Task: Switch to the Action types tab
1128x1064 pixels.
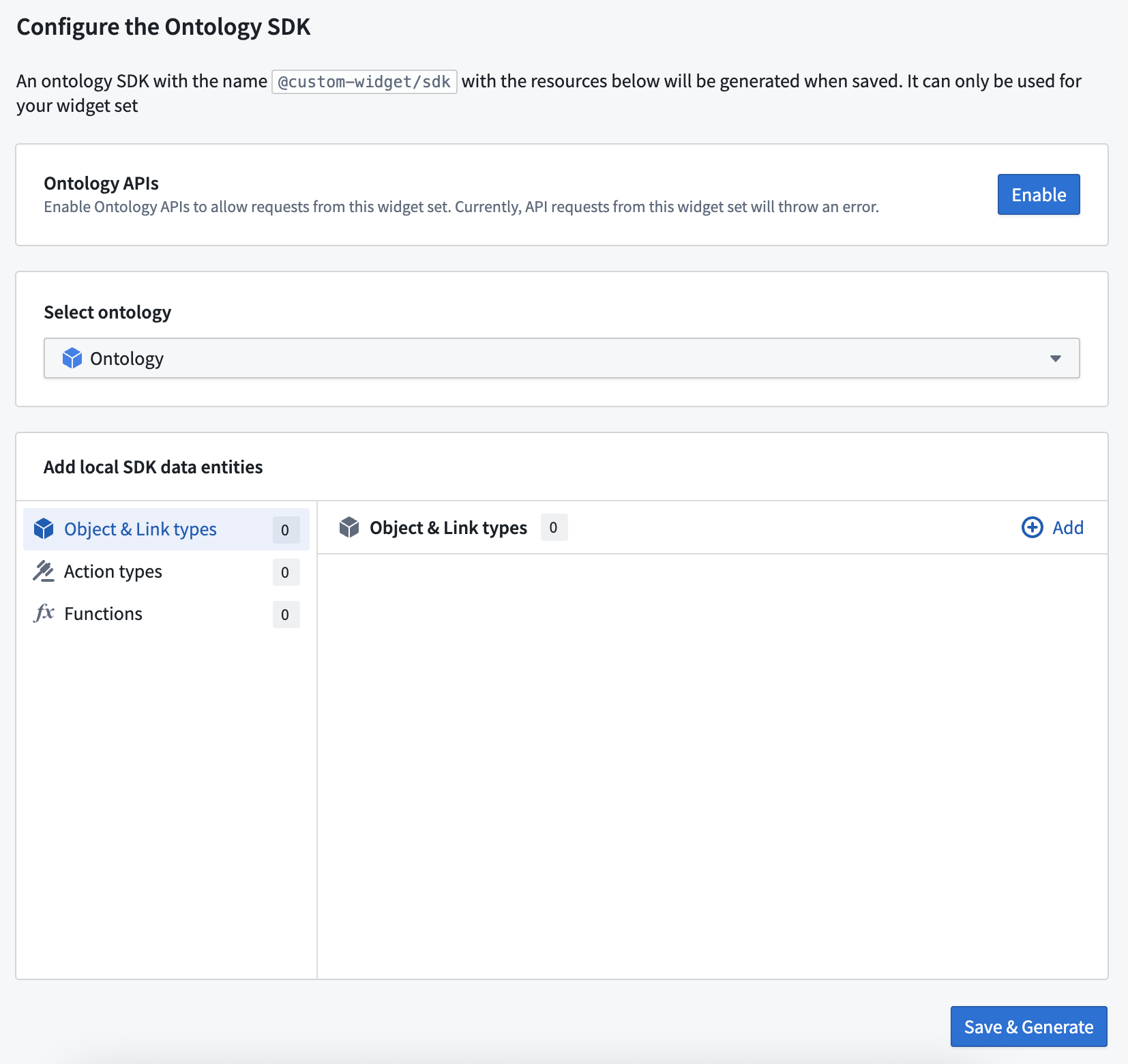Action: (113, 572)
